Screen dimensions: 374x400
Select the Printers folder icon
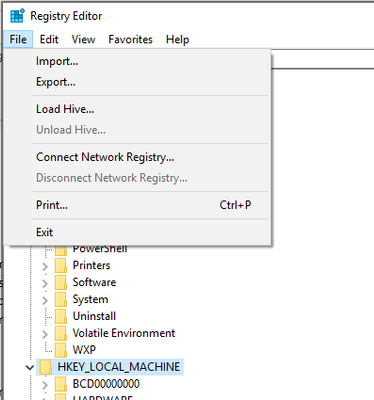[61, 265]
